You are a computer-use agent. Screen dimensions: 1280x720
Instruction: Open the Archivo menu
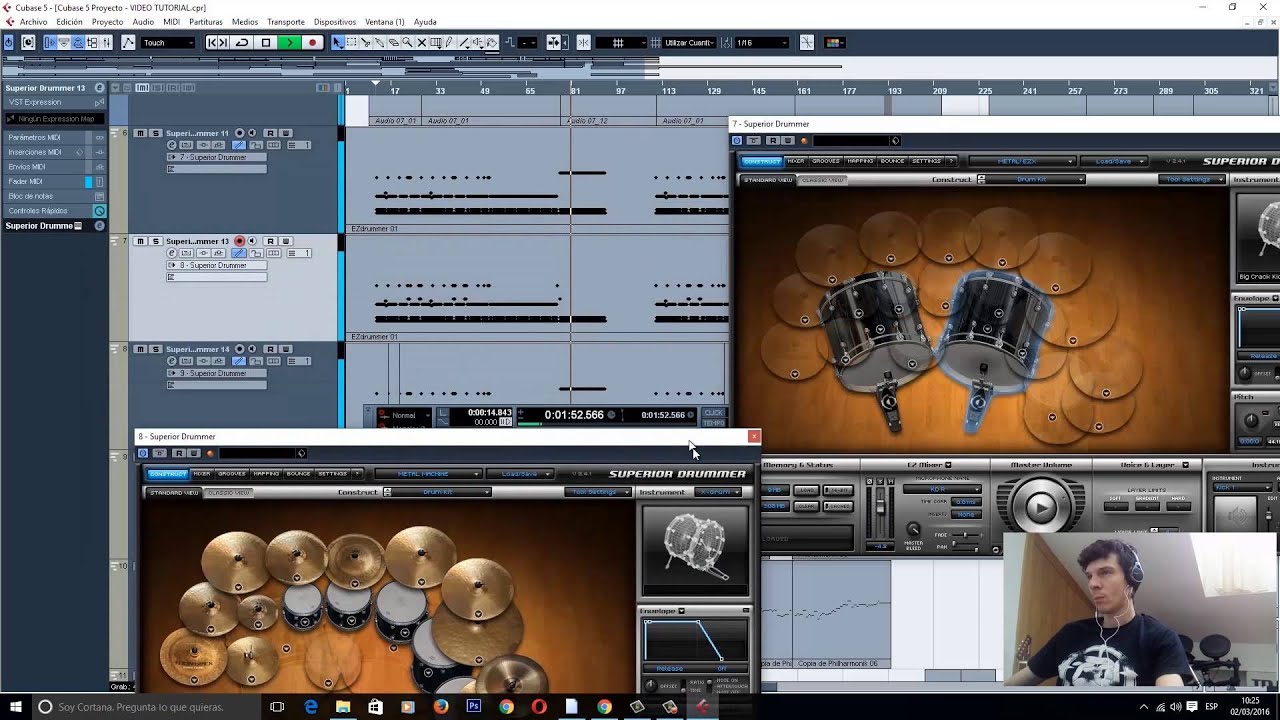(x=33, y=22)
